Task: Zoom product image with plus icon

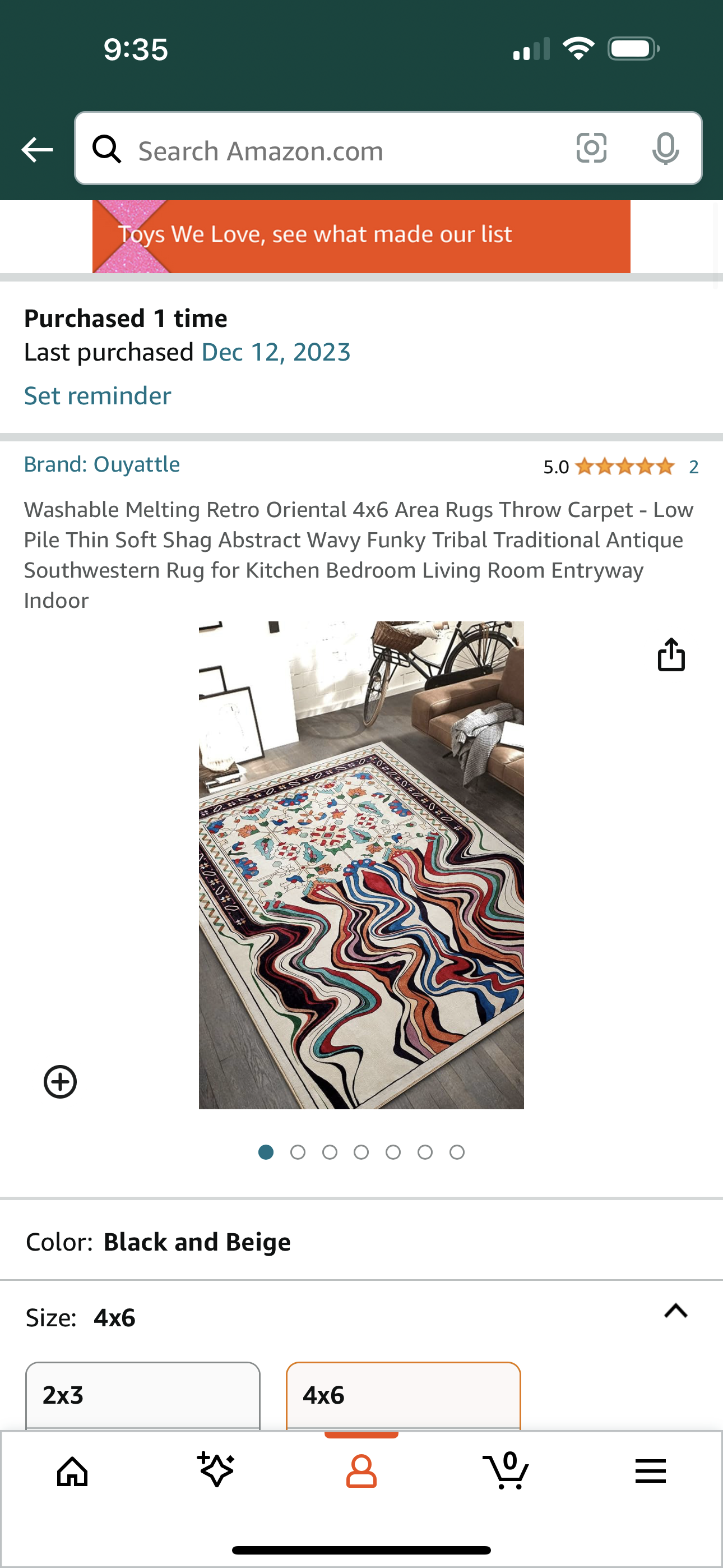Action: tap(61, 1082)
